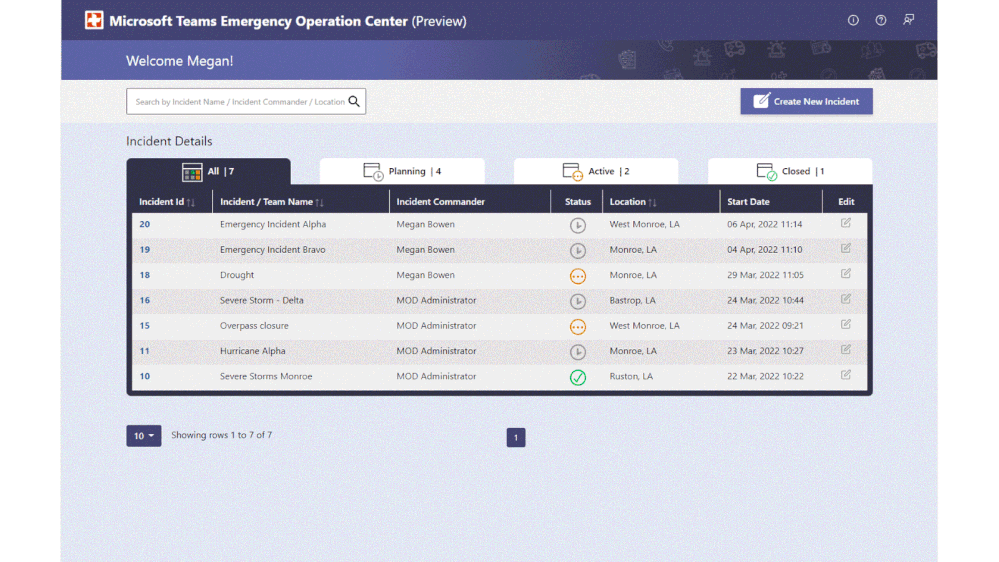999x562 pixels.
Task: Click closed green check icon for incident 10
Action: 577,377
